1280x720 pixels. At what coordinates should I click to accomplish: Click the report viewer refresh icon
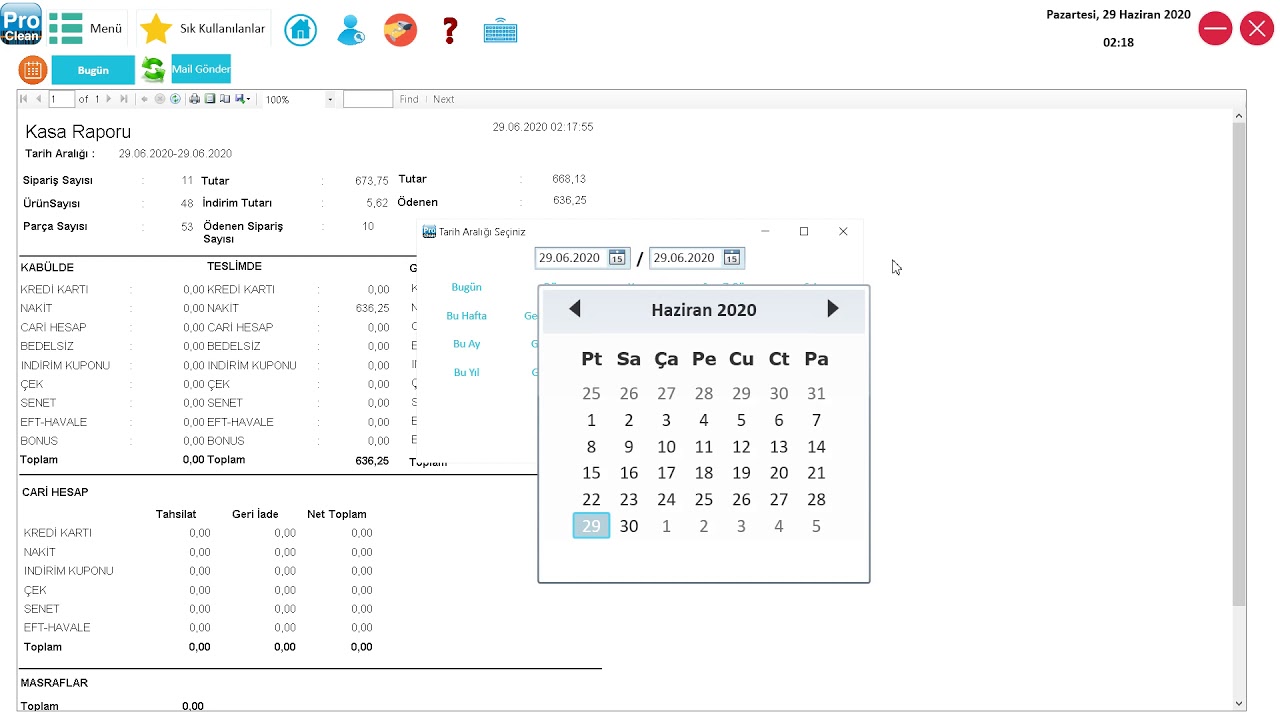point(175,99)
